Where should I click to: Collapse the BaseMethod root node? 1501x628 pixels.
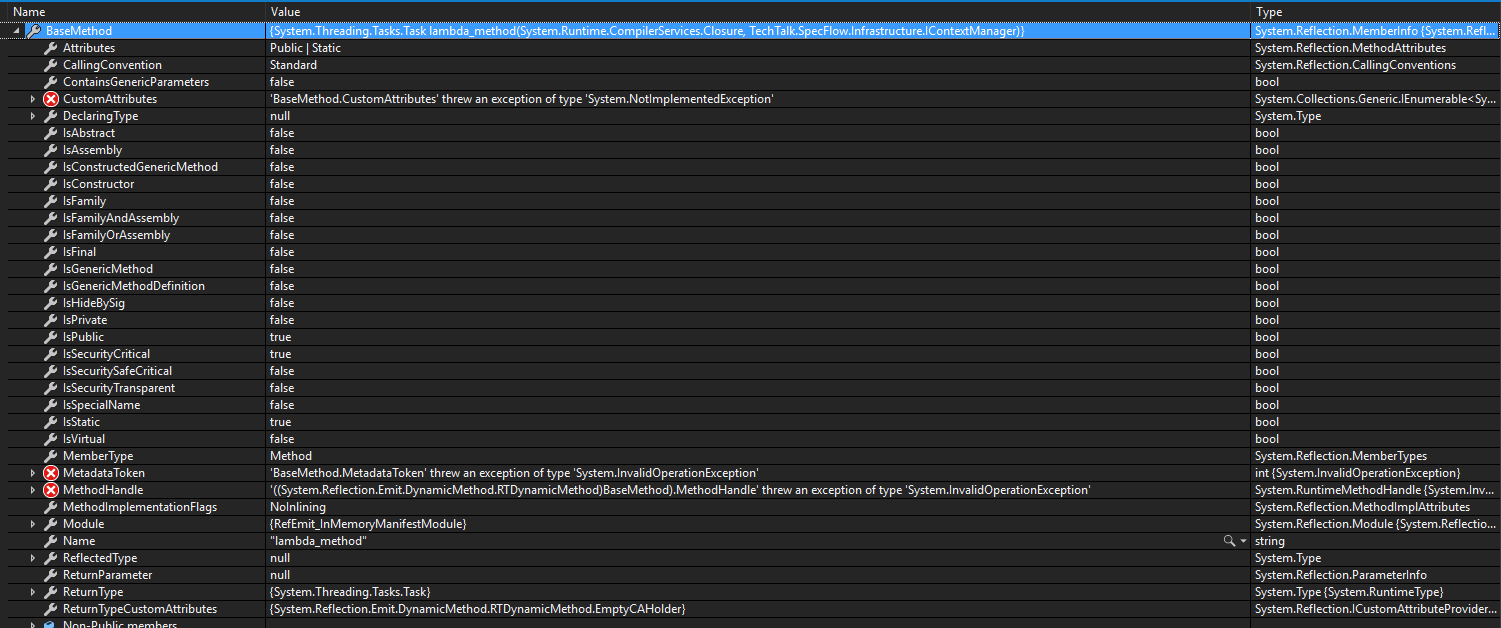pos(16,31)
